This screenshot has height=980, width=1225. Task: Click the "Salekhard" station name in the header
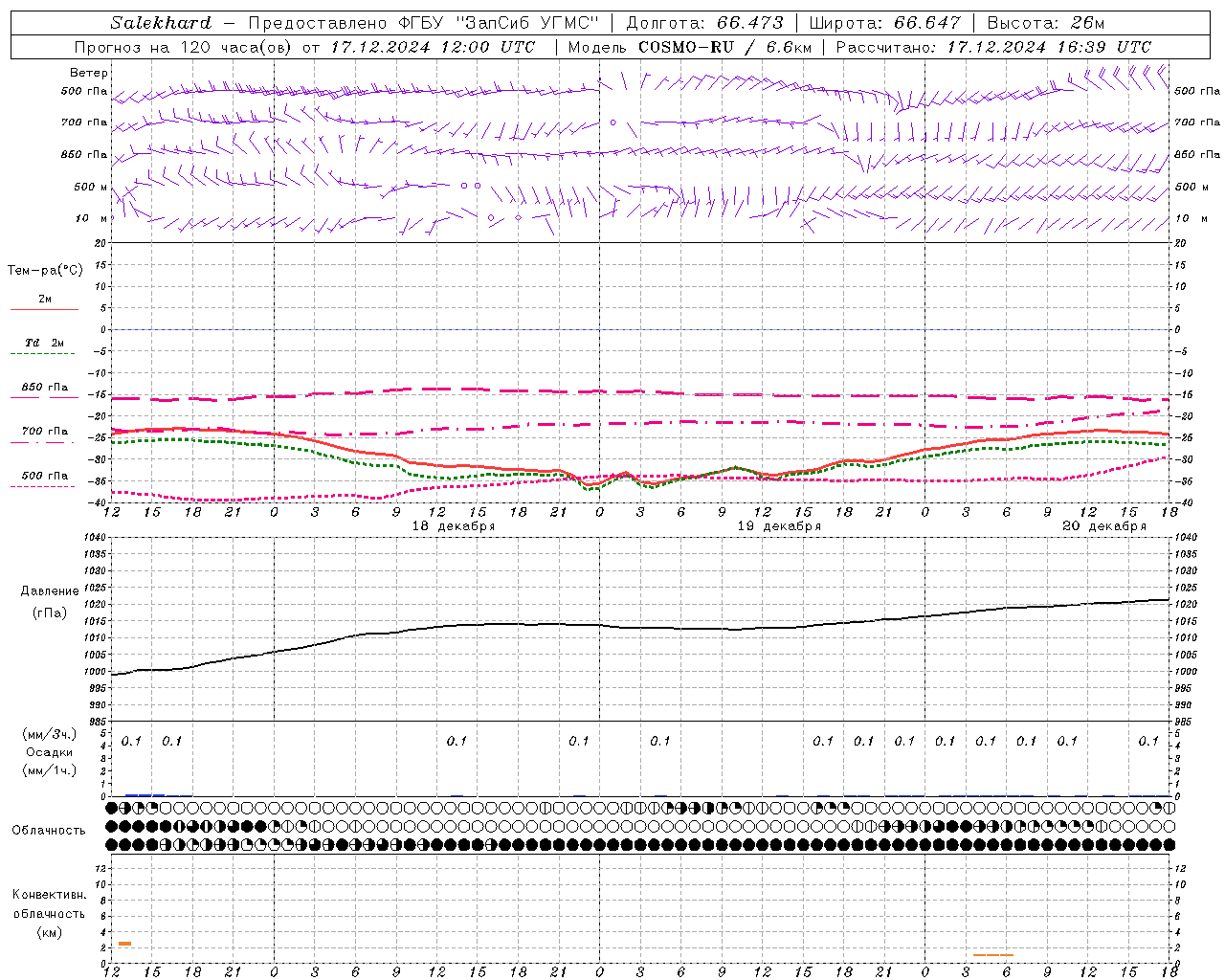point(161,23)
